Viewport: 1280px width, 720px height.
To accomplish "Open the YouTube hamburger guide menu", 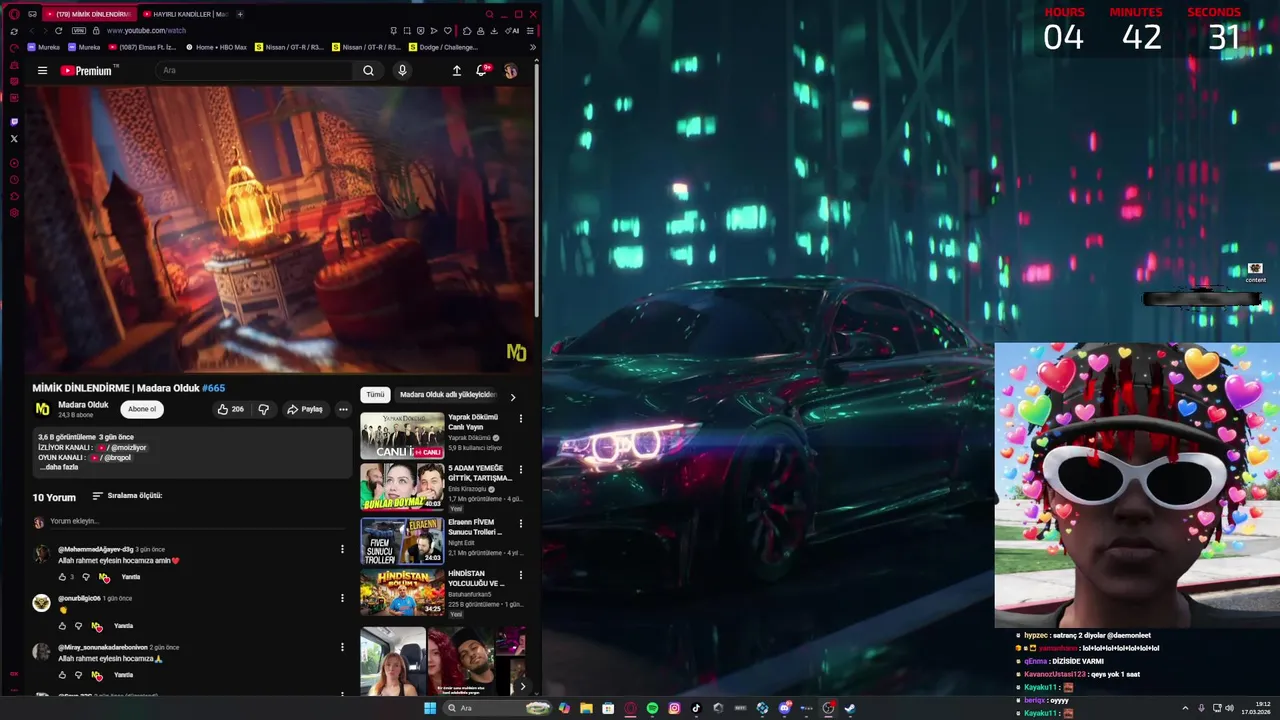I will pos(42,71).
